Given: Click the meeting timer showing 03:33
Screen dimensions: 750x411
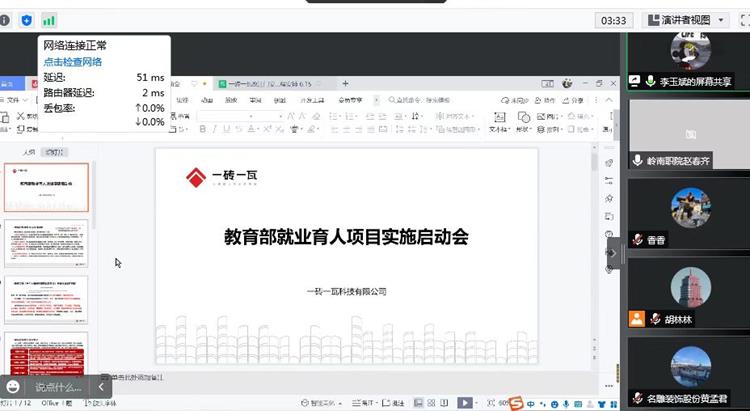Looking at the screenshot, I should pos(612,20).
